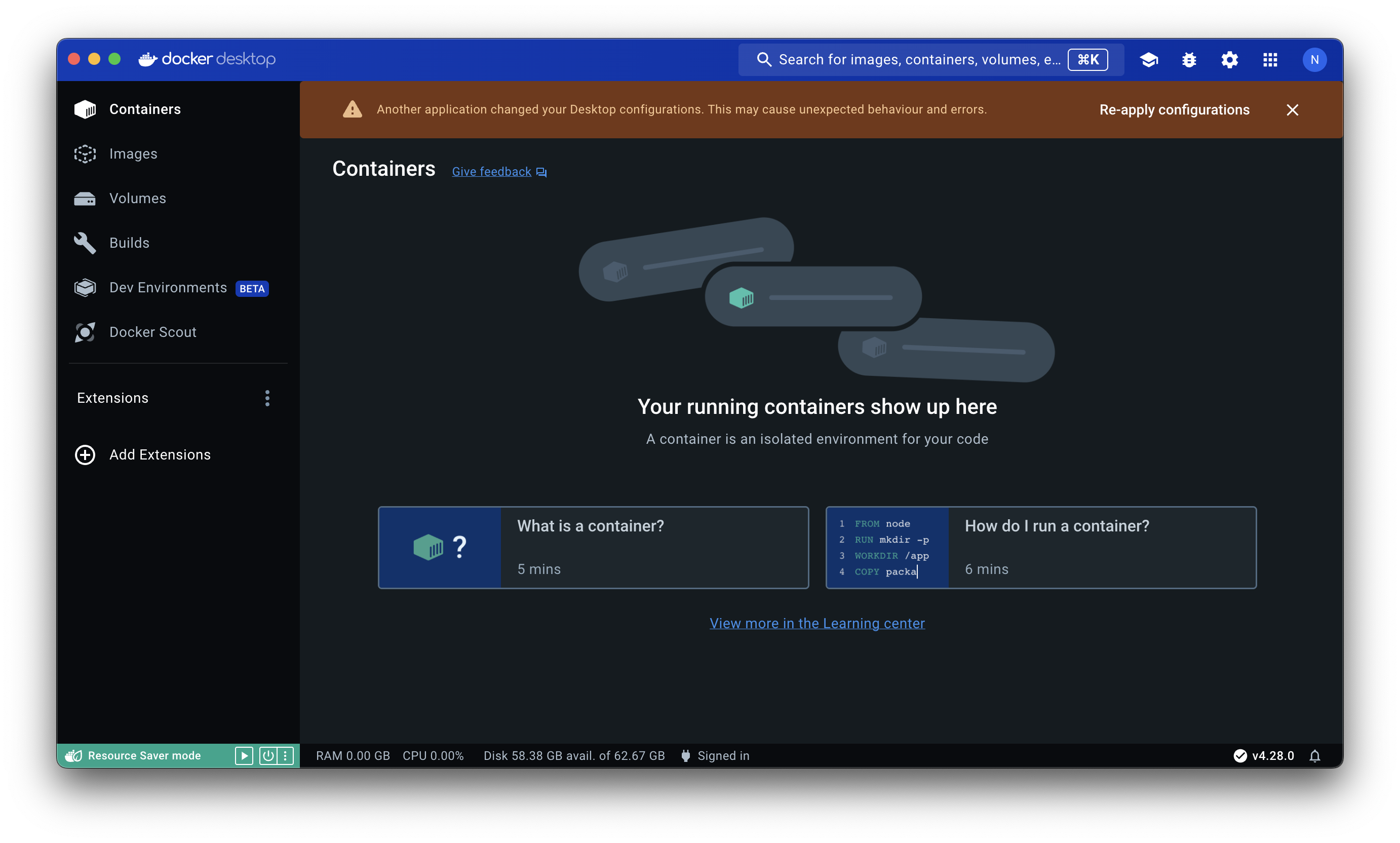Screen dimensions: 1400x843
Task: Open View more in the Learning center
Action: (x=816, y=623)
